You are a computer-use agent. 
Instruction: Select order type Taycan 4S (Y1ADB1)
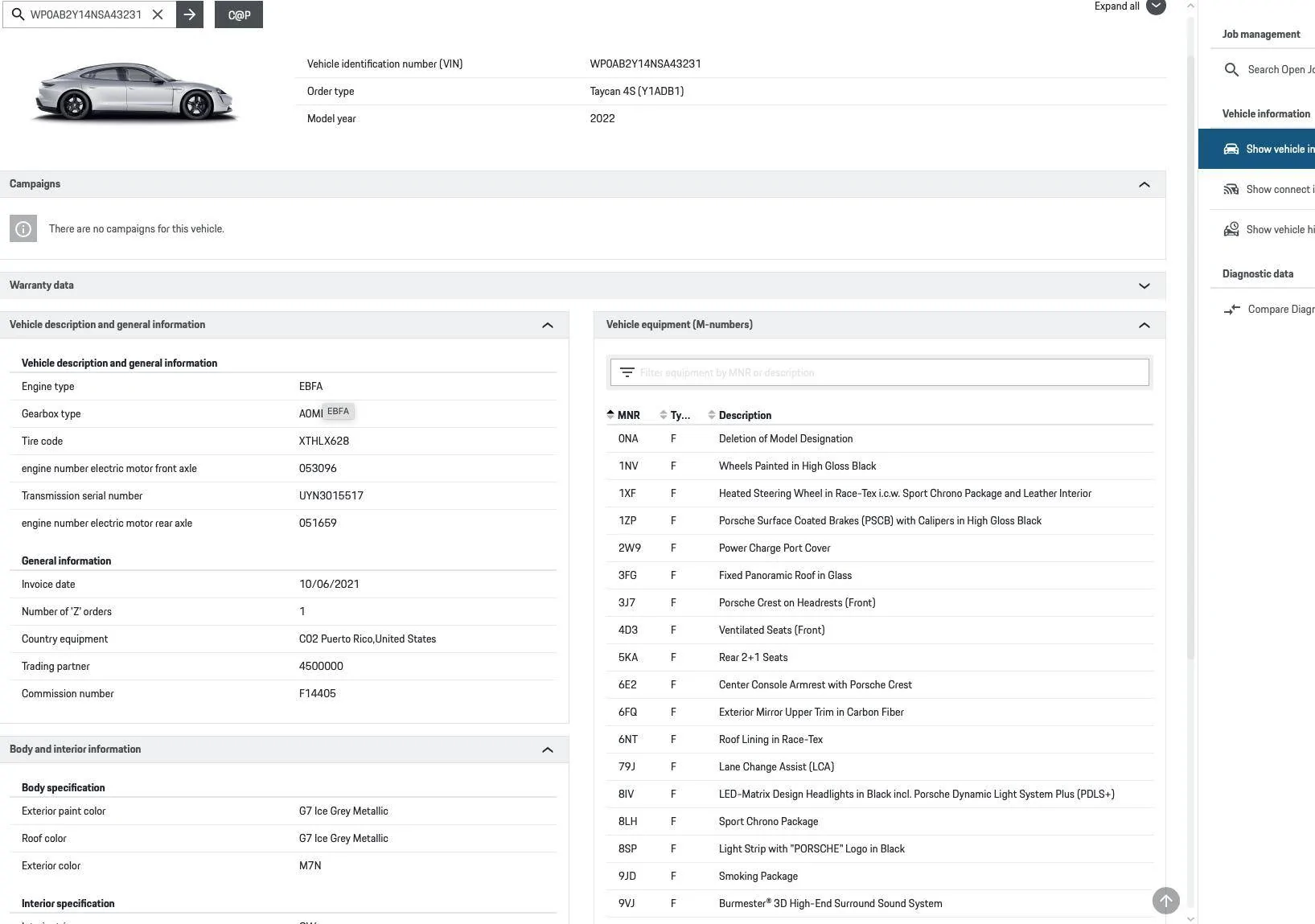pyautogui.click(x=637, y=92)
